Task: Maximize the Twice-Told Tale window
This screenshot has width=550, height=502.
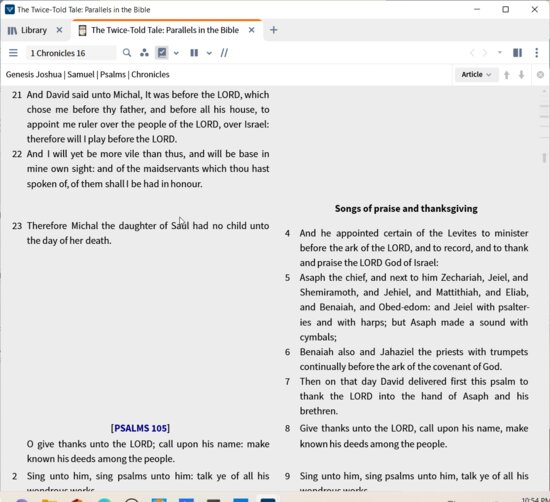Action: coord(505,9)
